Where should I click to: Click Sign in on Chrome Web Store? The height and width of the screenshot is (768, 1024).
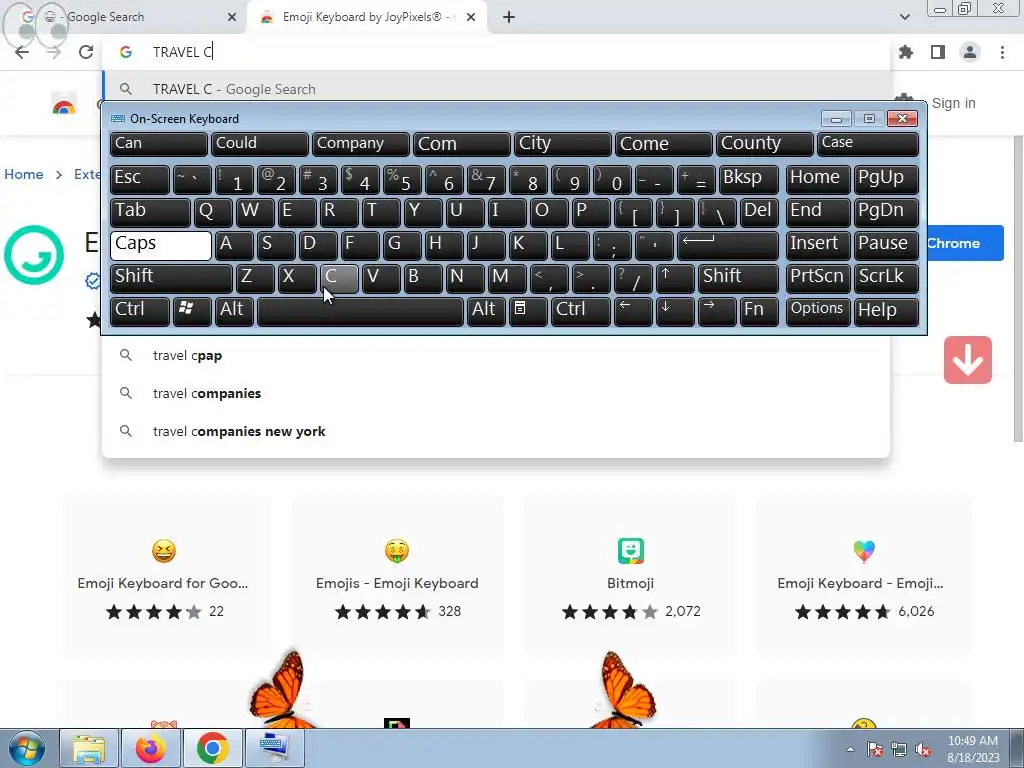pos(953,103)
